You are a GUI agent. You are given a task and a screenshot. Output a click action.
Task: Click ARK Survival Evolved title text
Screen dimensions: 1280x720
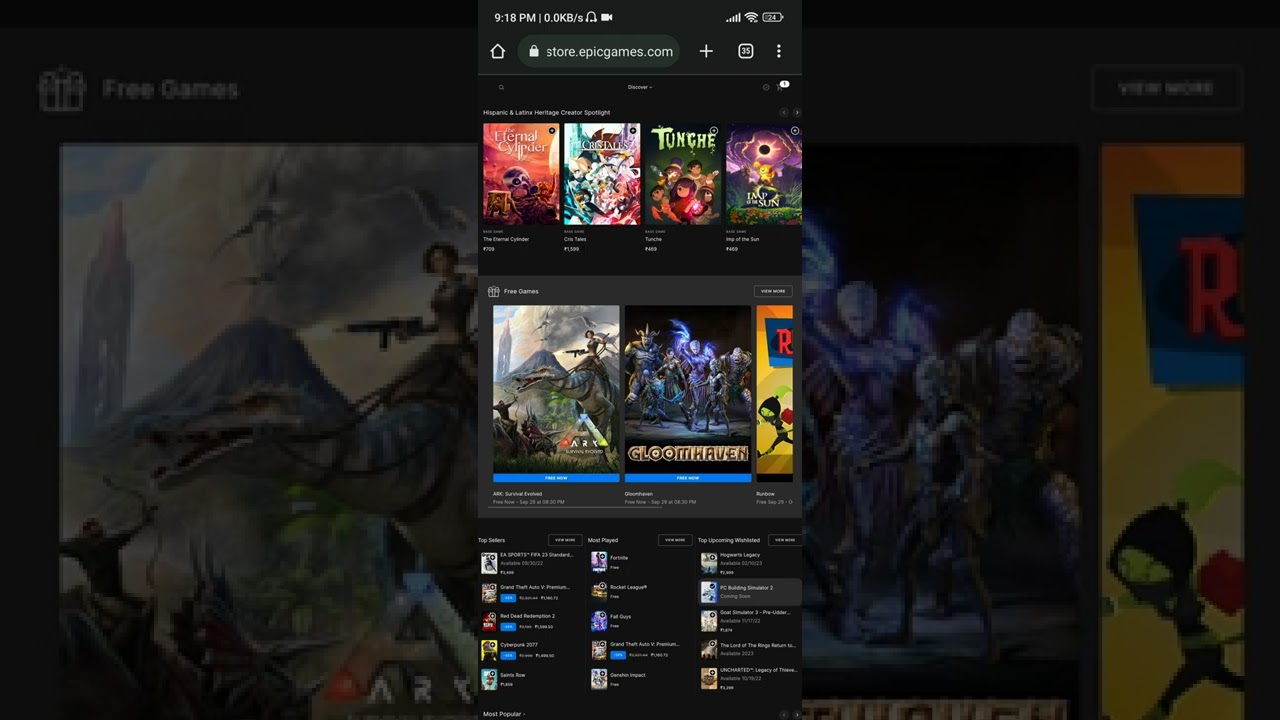click(x=518, y=494)
